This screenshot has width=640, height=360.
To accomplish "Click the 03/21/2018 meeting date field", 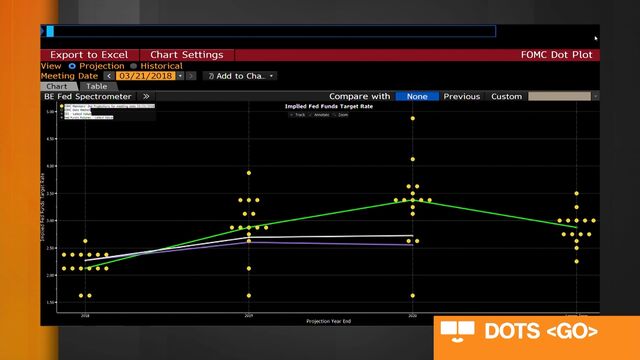I will (x=146, y=76).
